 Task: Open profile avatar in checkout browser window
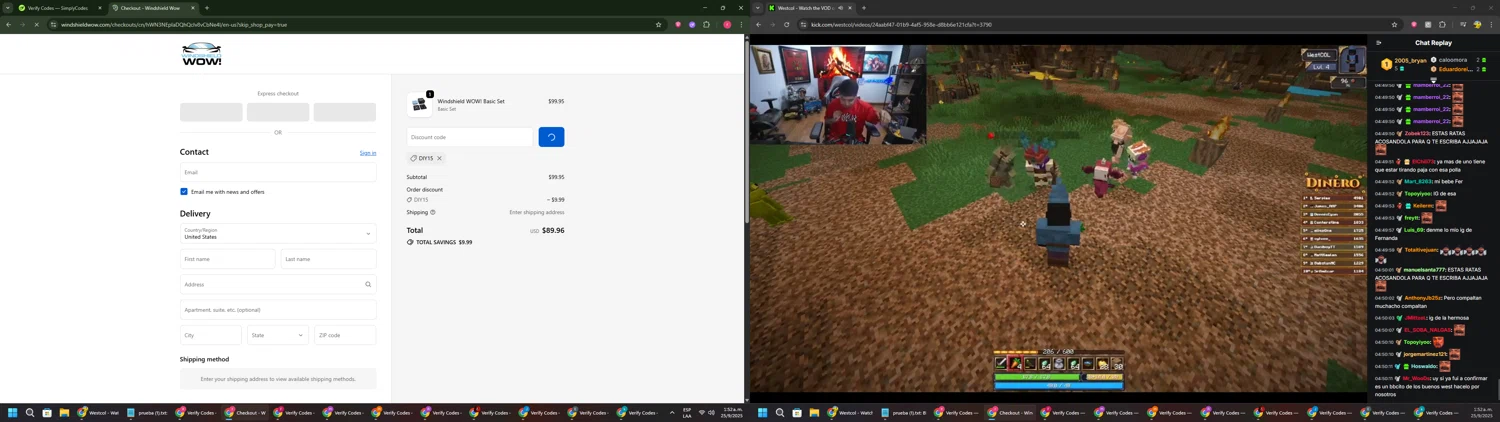coord(727,25)
